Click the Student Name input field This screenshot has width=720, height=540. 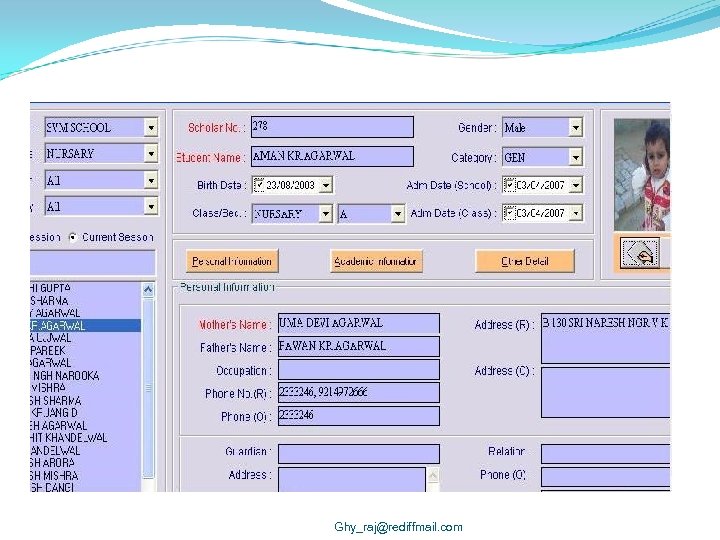[332, 156]
